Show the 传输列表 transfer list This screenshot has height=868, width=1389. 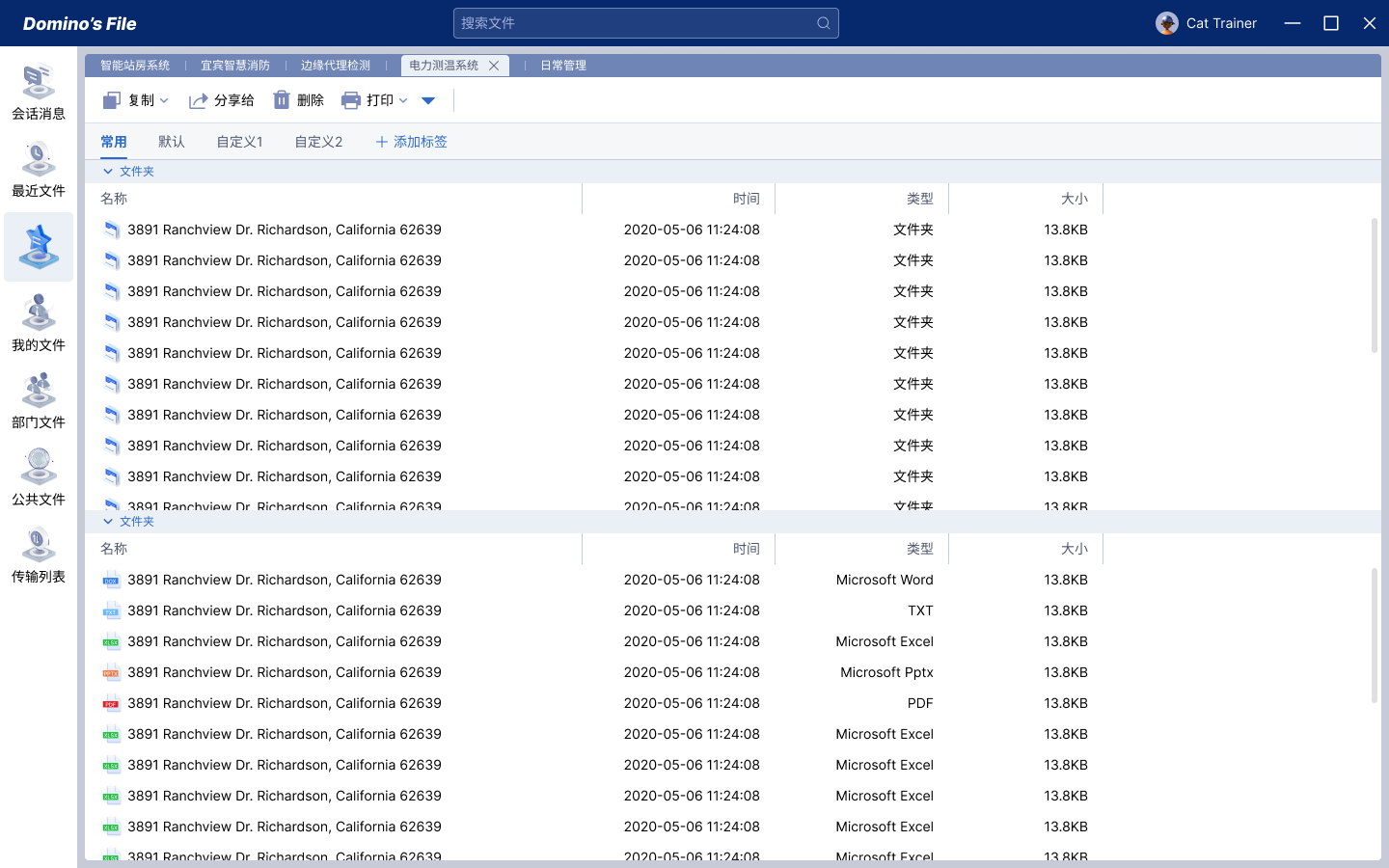(39, 556)
